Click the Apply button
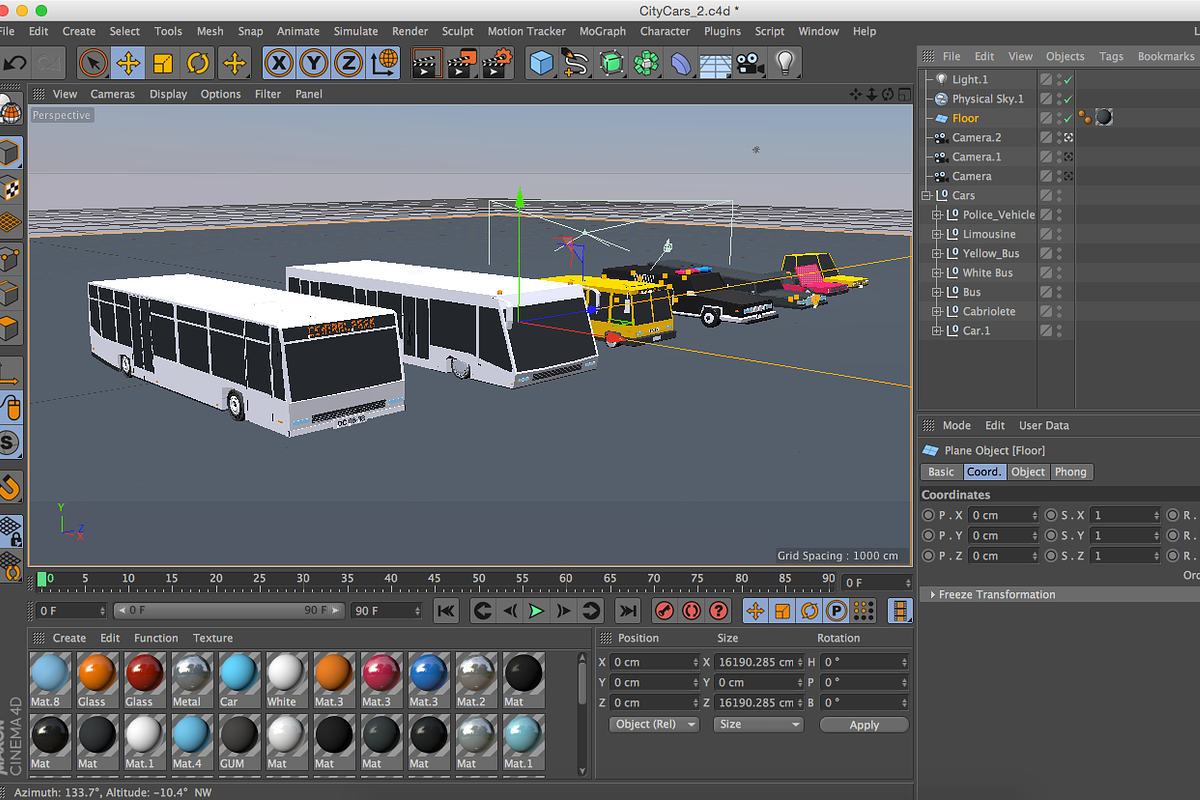This screenshot has width=1200, height=800. tap(864, 725)
